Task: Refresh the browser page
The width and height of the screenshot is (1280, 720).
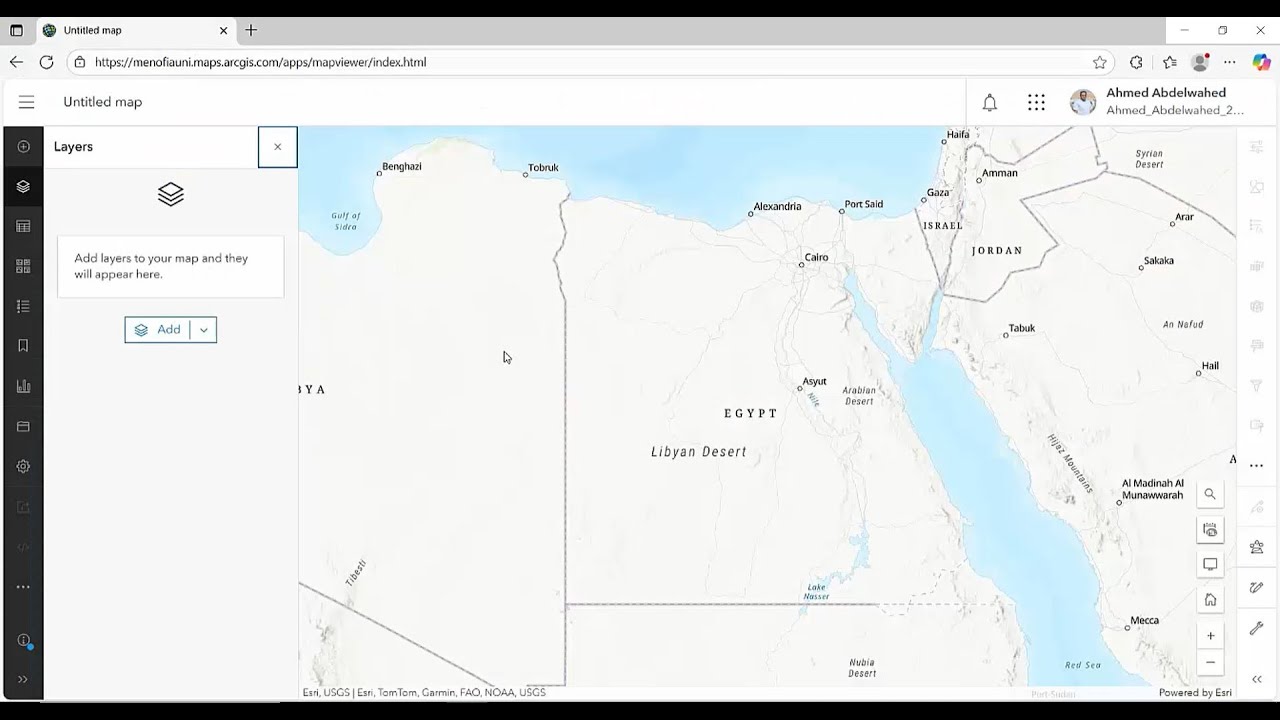Action: point(46,62)
